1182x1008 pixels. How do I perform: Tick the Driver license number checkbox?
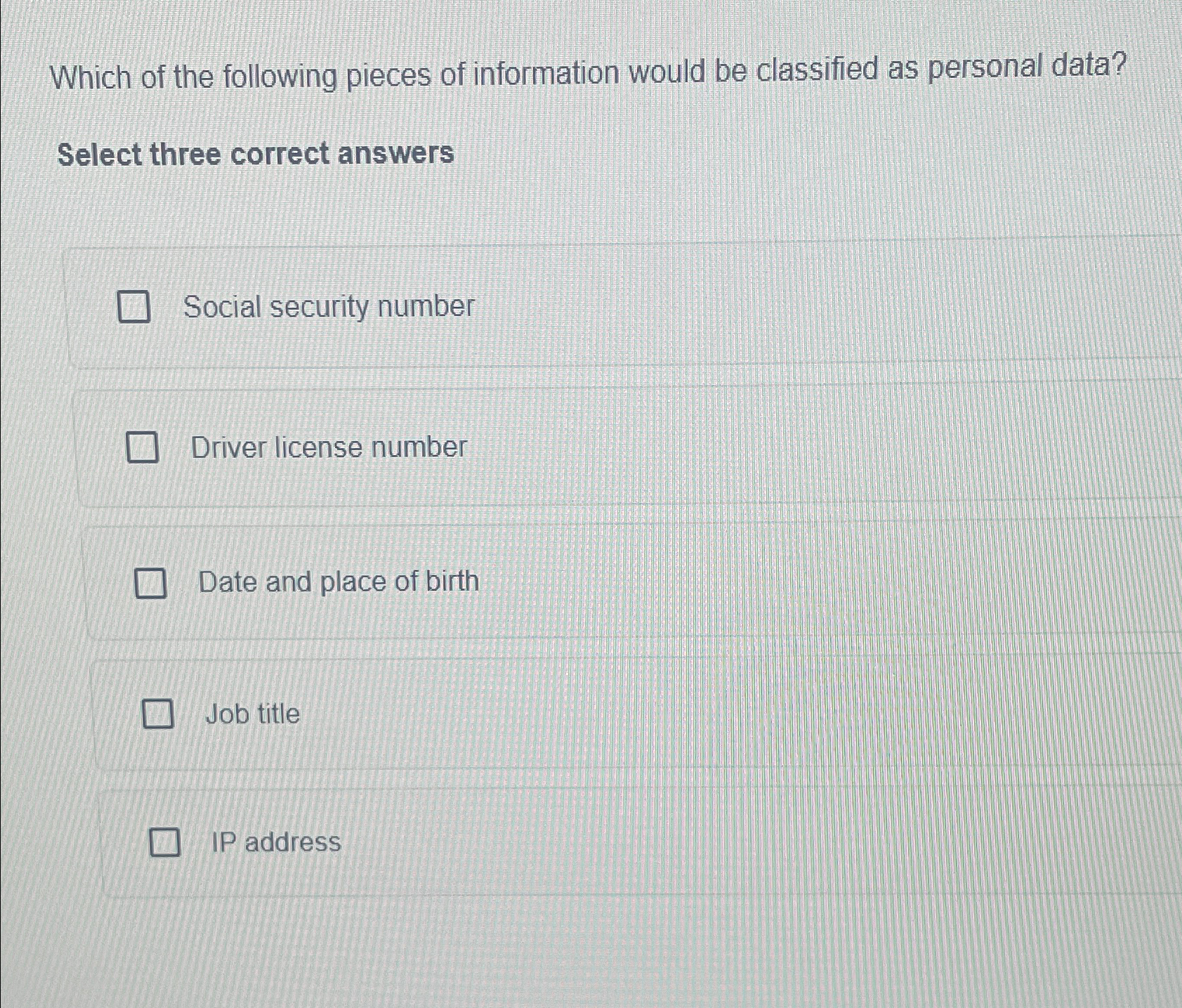[142, 447]
